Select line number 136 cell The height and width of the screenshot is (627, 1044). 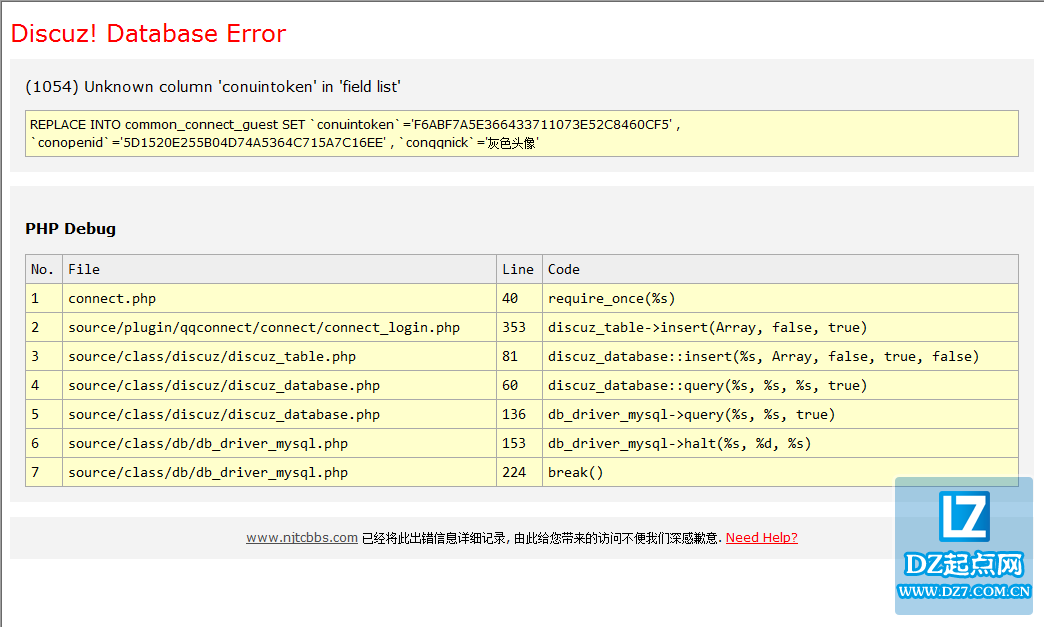(x=519, y=415)
